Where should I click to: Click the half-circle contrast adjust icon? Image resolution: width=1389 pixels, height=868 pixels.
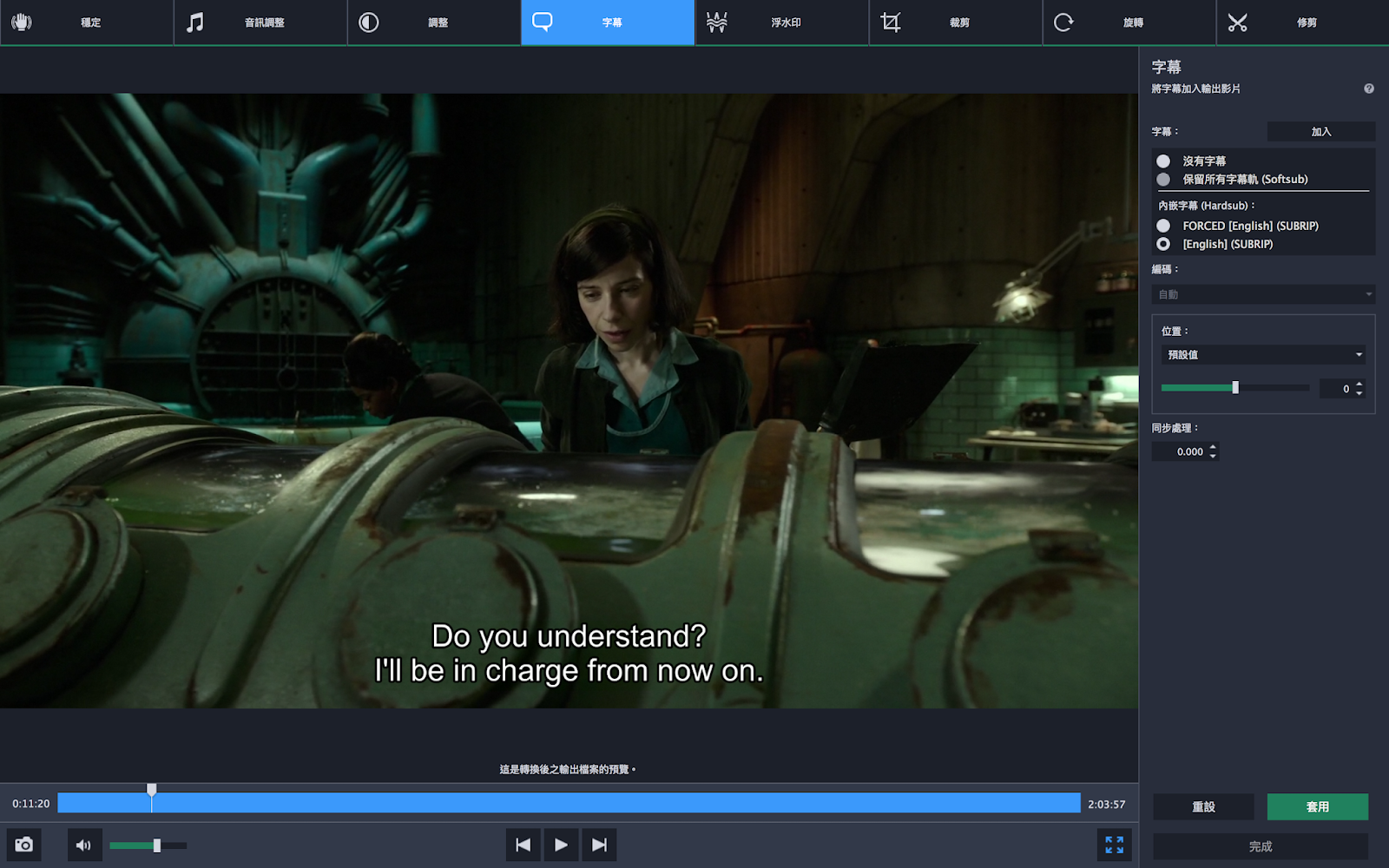tap(369, 23)
